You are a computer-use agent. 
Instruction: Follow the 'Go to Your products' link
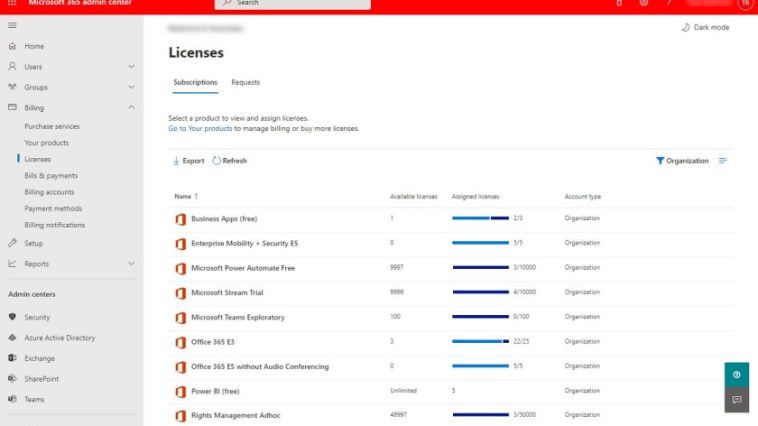[200, 129]
